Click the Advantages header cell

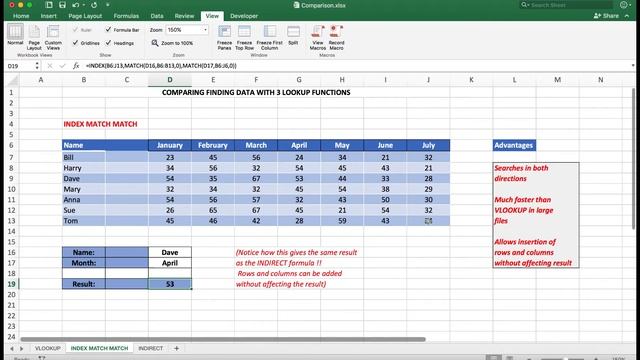514,145
